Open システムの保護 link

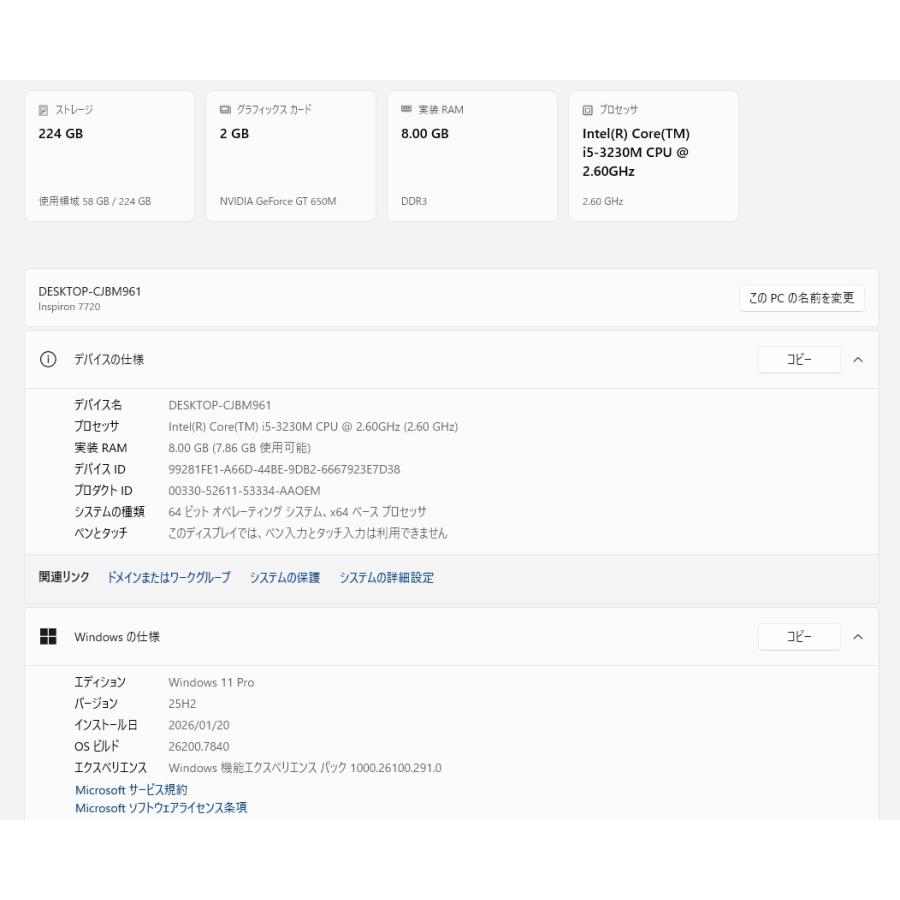point(285,577)
